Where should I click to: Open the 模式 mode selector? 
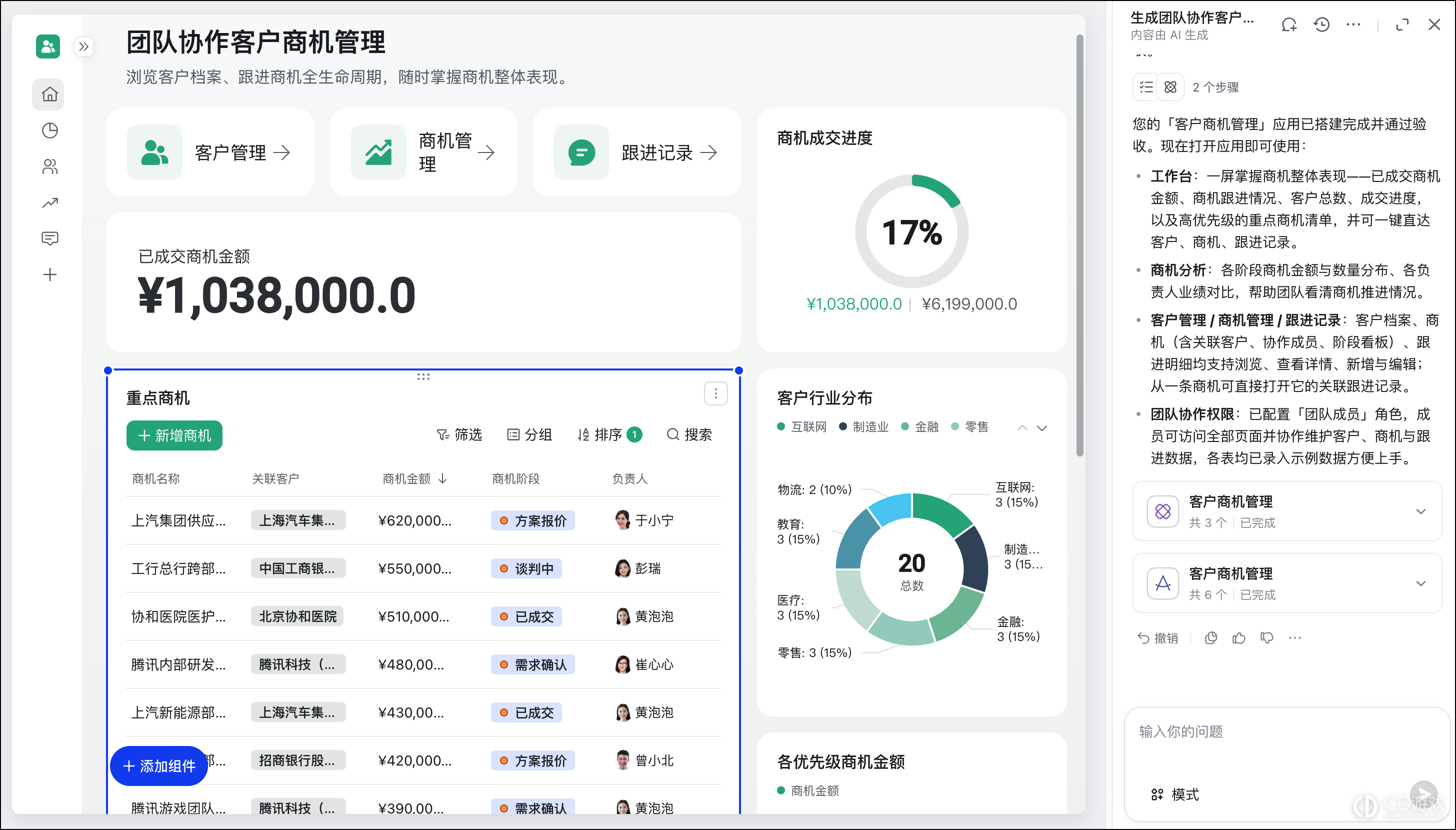point(1175,794)
